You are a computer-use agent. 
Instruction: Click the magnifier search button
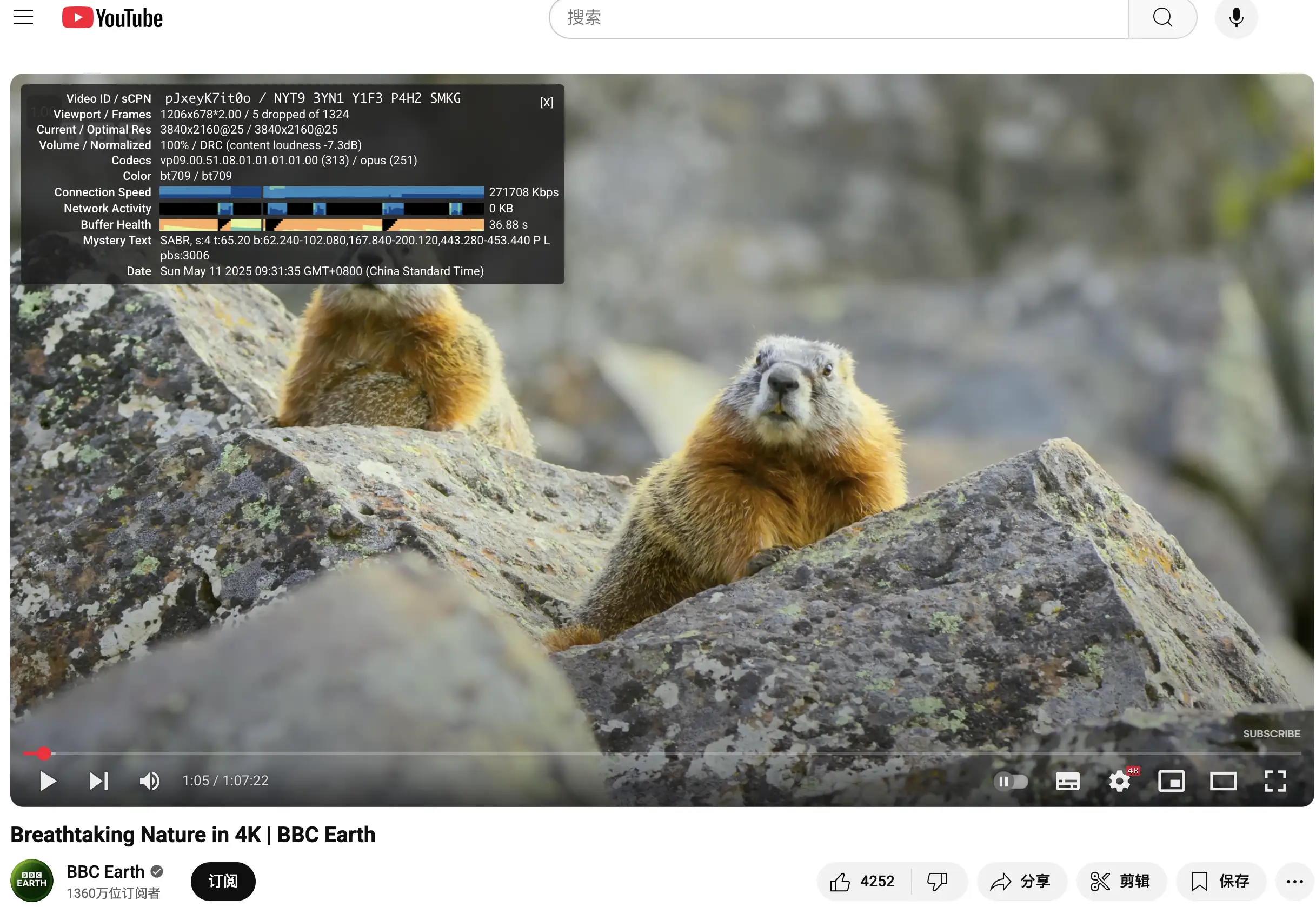[x=1162, y=18]
